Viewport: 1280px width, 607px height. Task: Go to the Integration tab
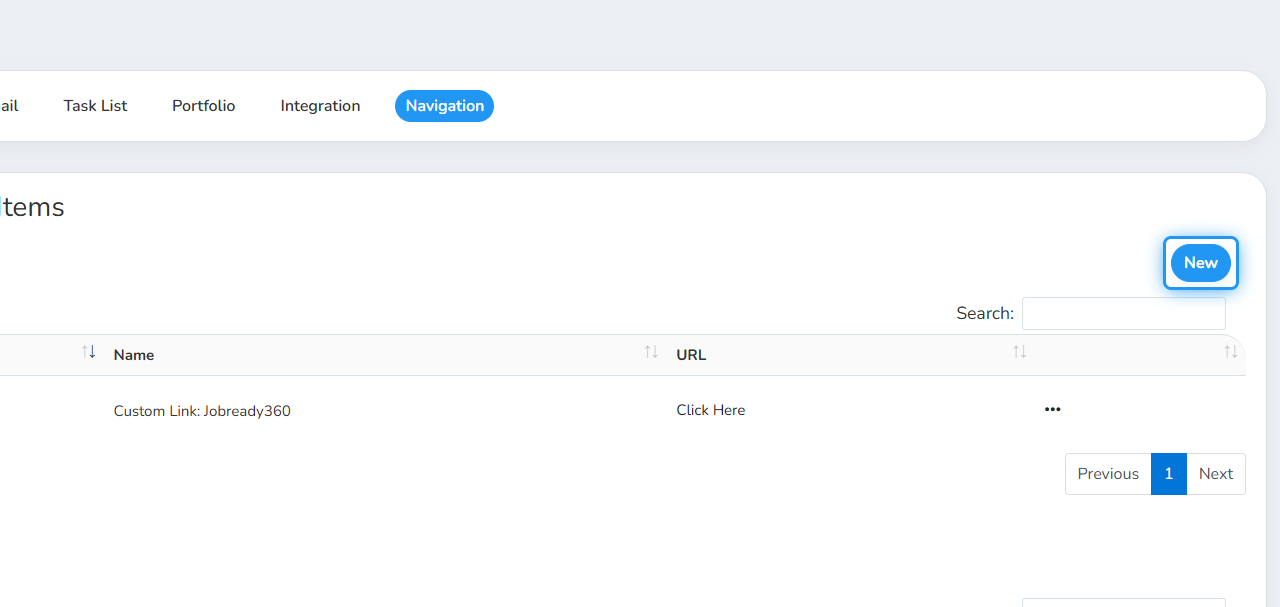320,106
